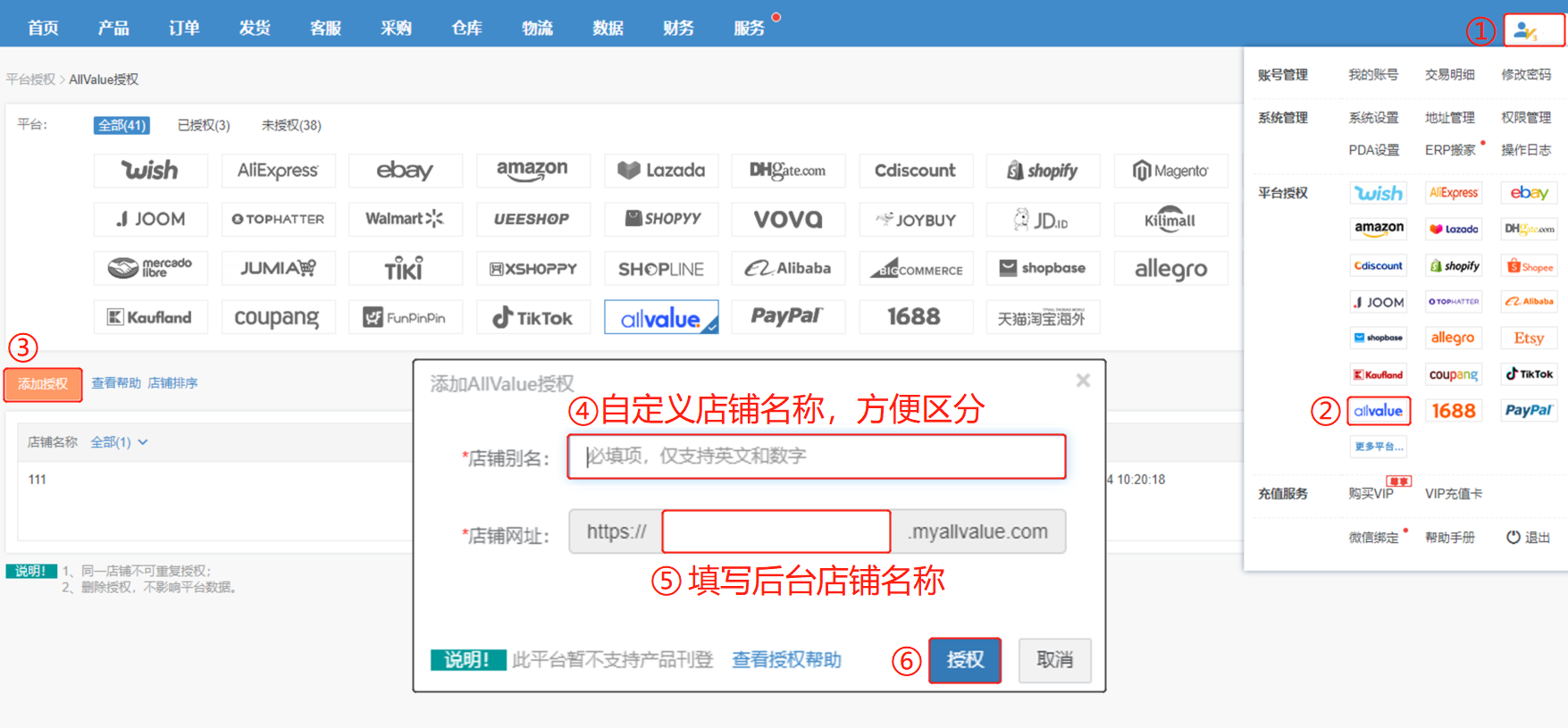Open 购买VIP in recharge services
The image size is (1568, 728).
1371,493
